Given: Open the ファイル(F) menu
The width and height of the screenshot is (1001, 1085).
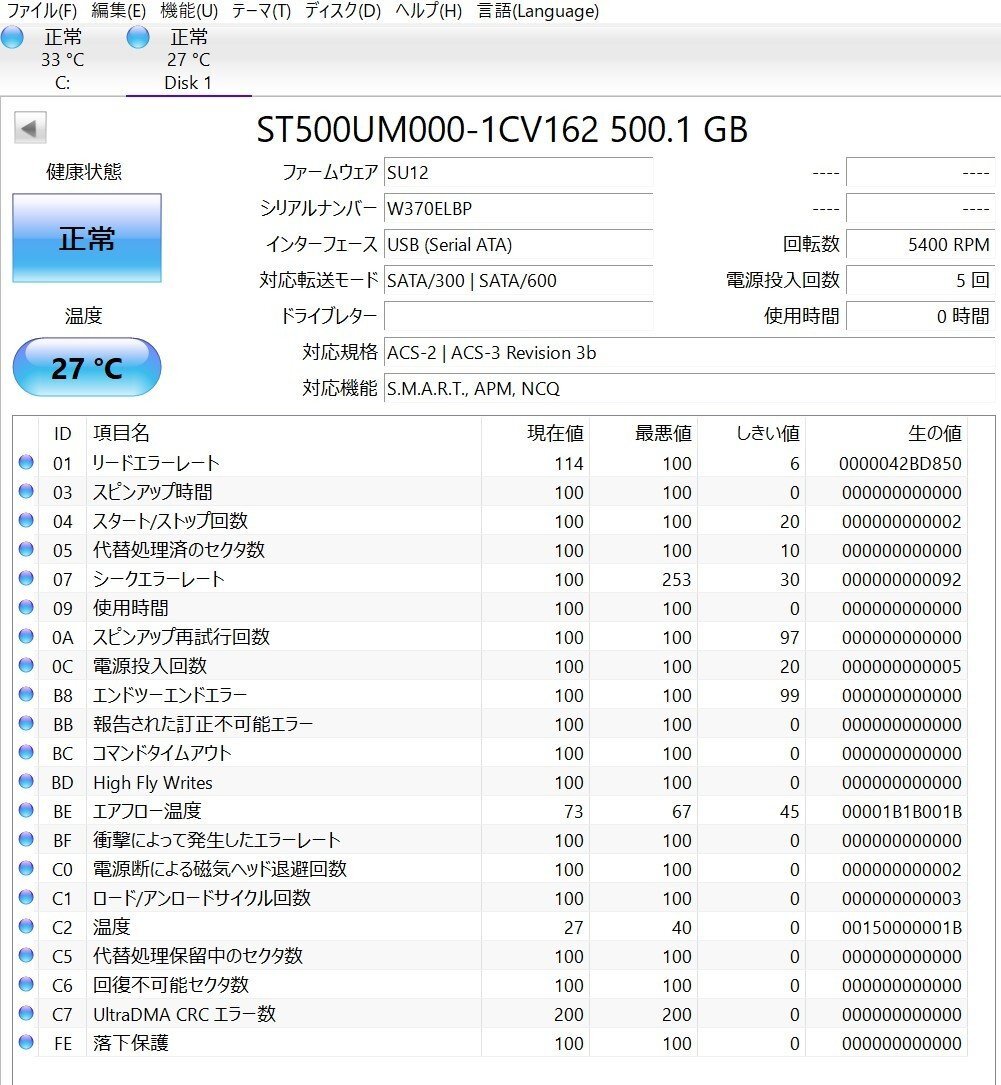Looking at the screenshot, I should click(41, 11).
